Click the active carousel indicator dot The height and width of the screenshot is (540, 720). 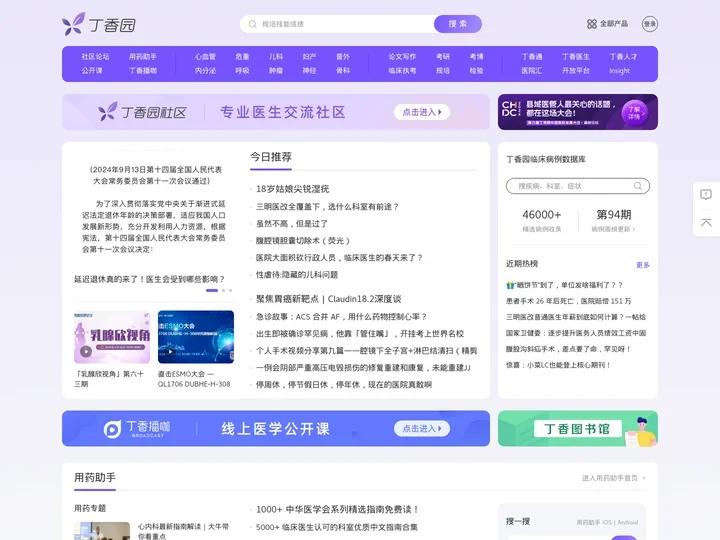coord(212,290)
